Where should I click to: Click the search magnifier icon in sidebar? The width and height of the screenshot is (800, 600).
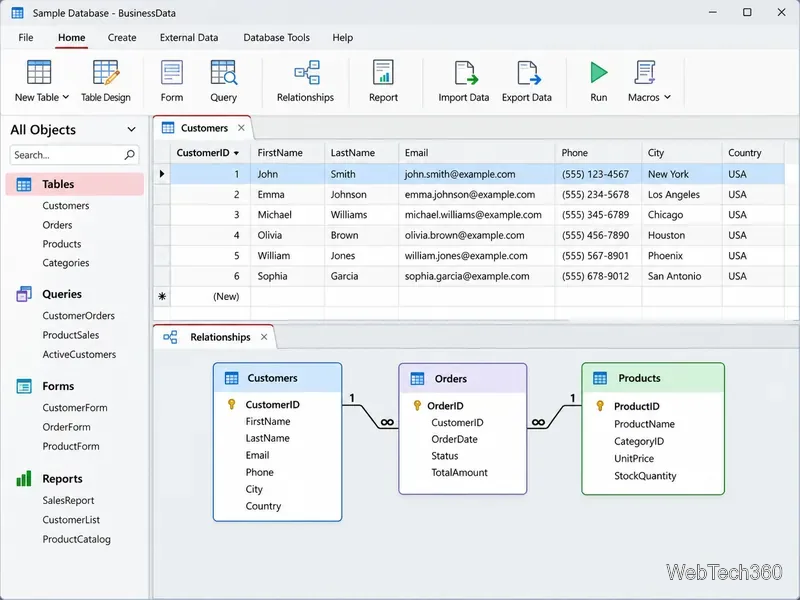click(130, 155)
